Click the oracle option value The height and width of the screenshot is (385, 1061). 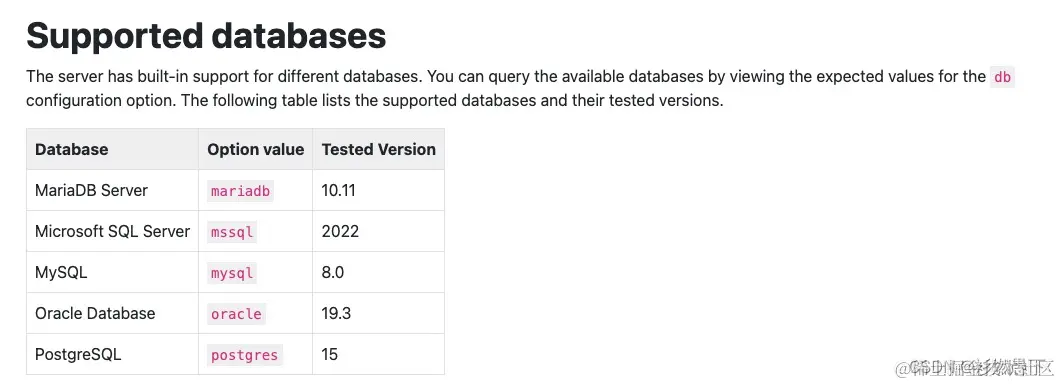click(236, 314)
